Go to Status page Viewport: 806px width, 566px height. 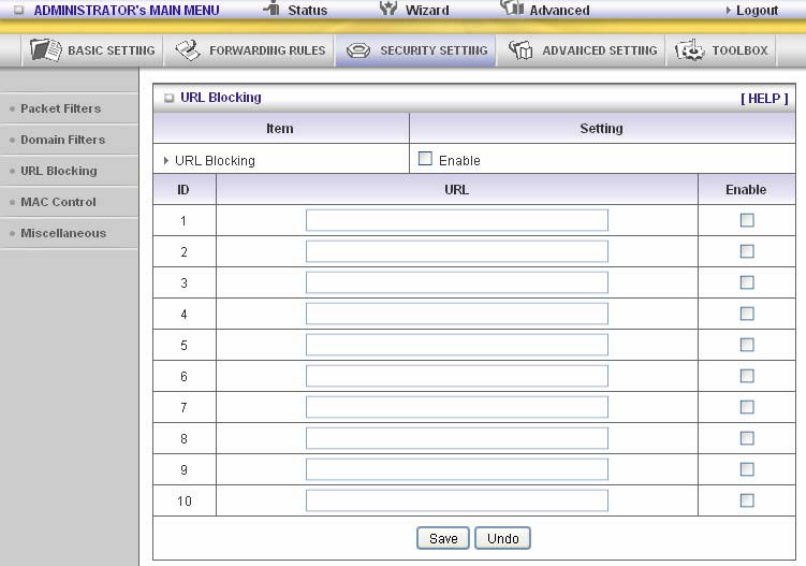(x=307, y=10)
